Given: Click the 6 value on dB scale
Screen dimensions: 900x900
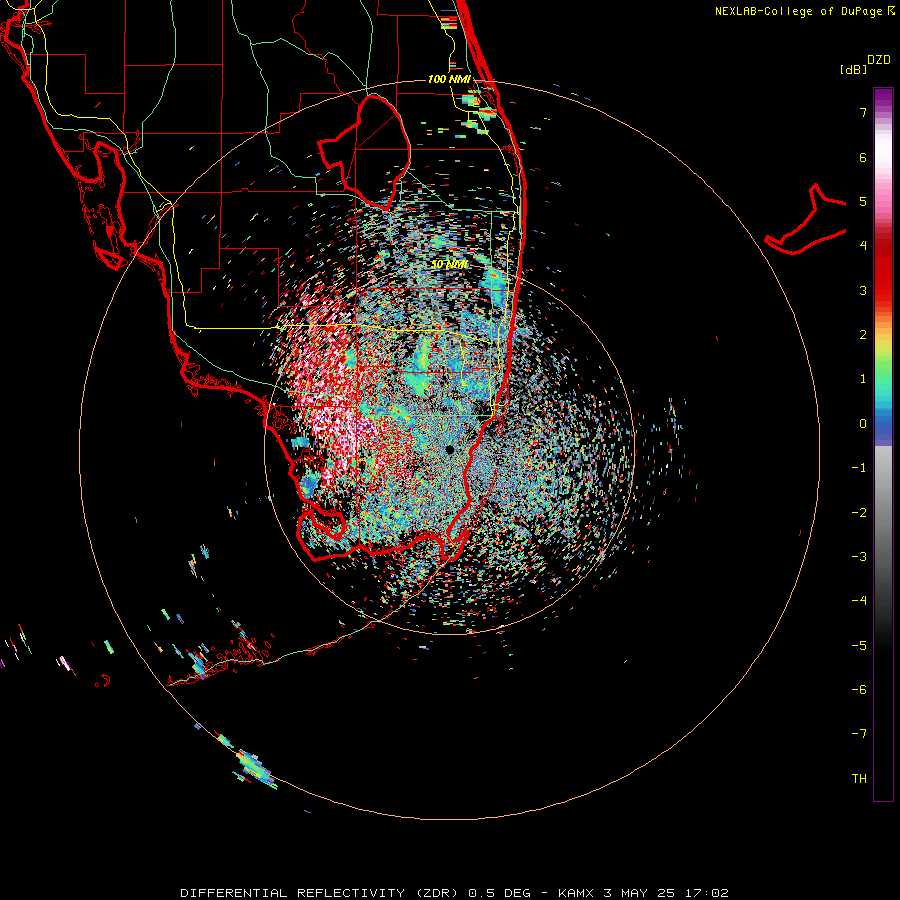Looking at the screenshot, I should (863, 157).
